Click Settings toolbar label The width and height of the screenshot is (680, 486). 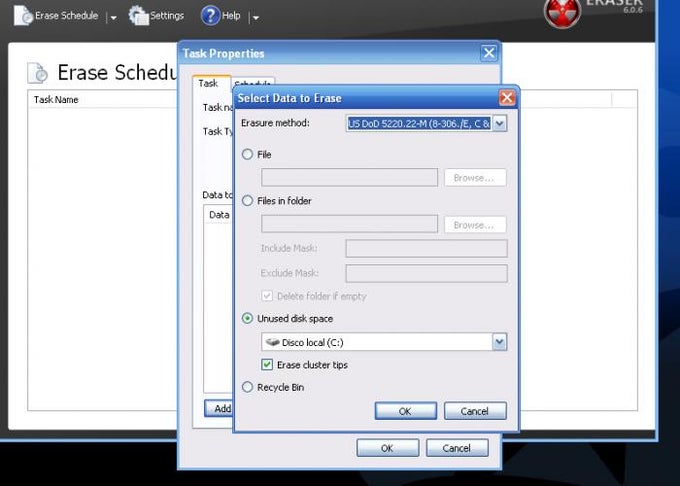(167, 16)
